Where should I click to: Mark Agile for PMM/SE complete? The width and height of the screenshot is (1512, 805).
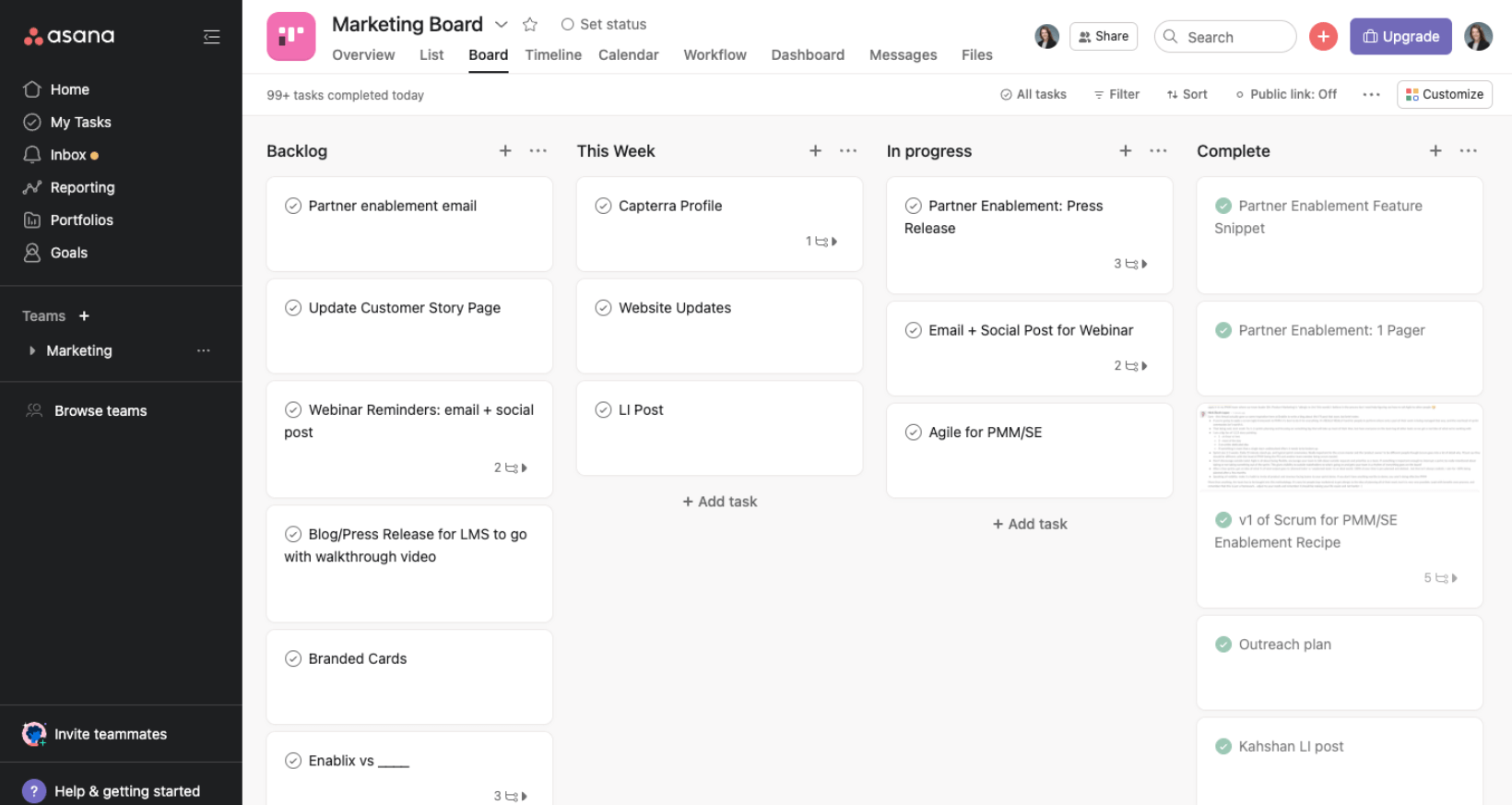click(913, 432)
